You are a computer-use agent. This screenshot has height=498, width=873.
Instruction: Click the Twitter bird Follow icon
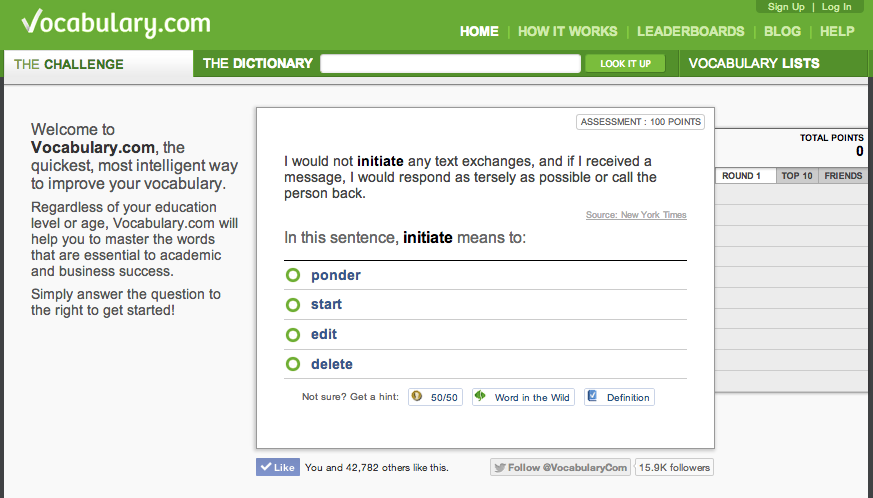point(499,467)
